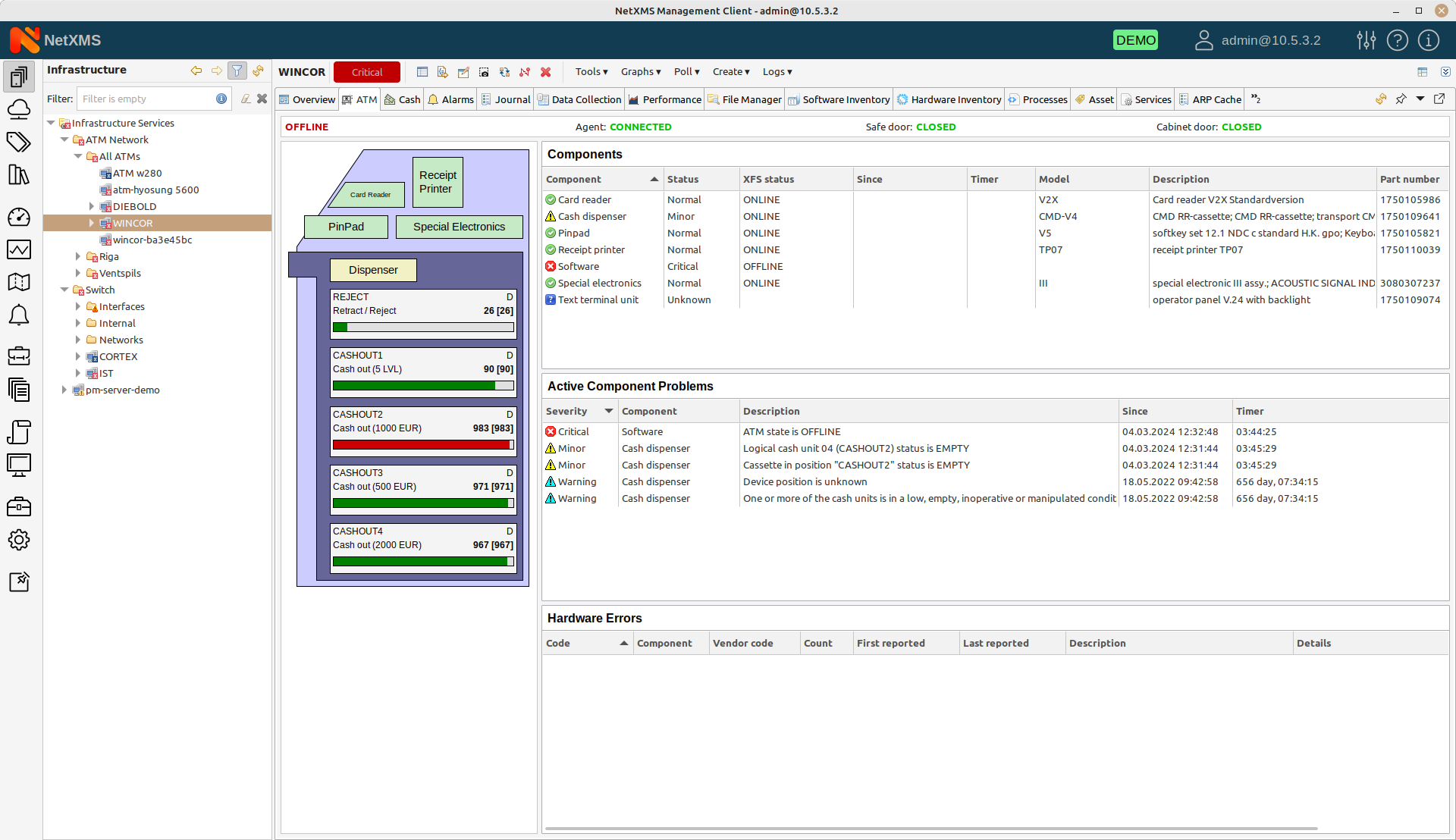1456x840 pixels.
Task: Click the Critical alert button for WINCOR
Action: pos(367,71)
